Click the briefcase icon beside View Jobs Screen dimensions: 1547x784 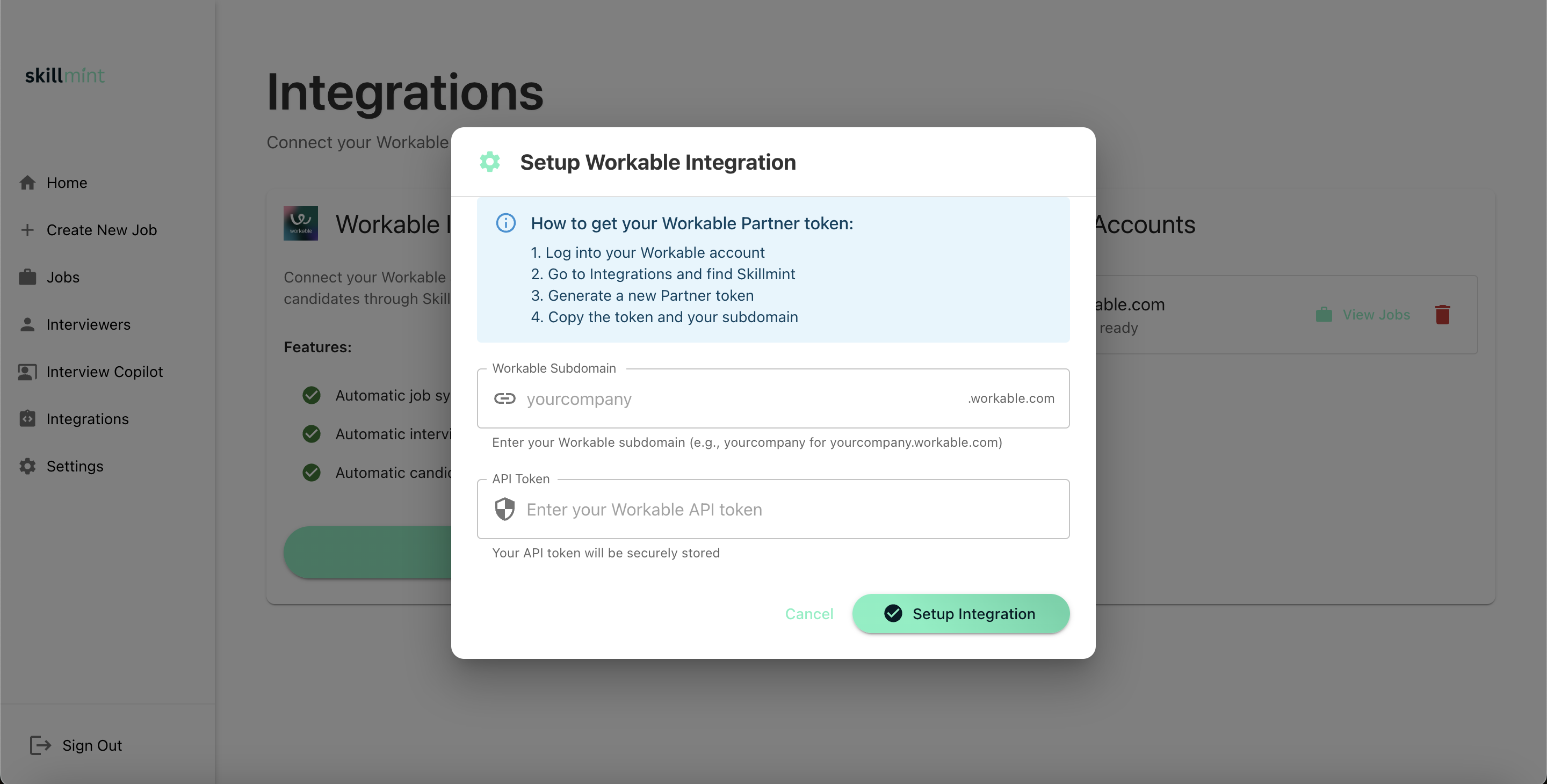coord(1324,315)
